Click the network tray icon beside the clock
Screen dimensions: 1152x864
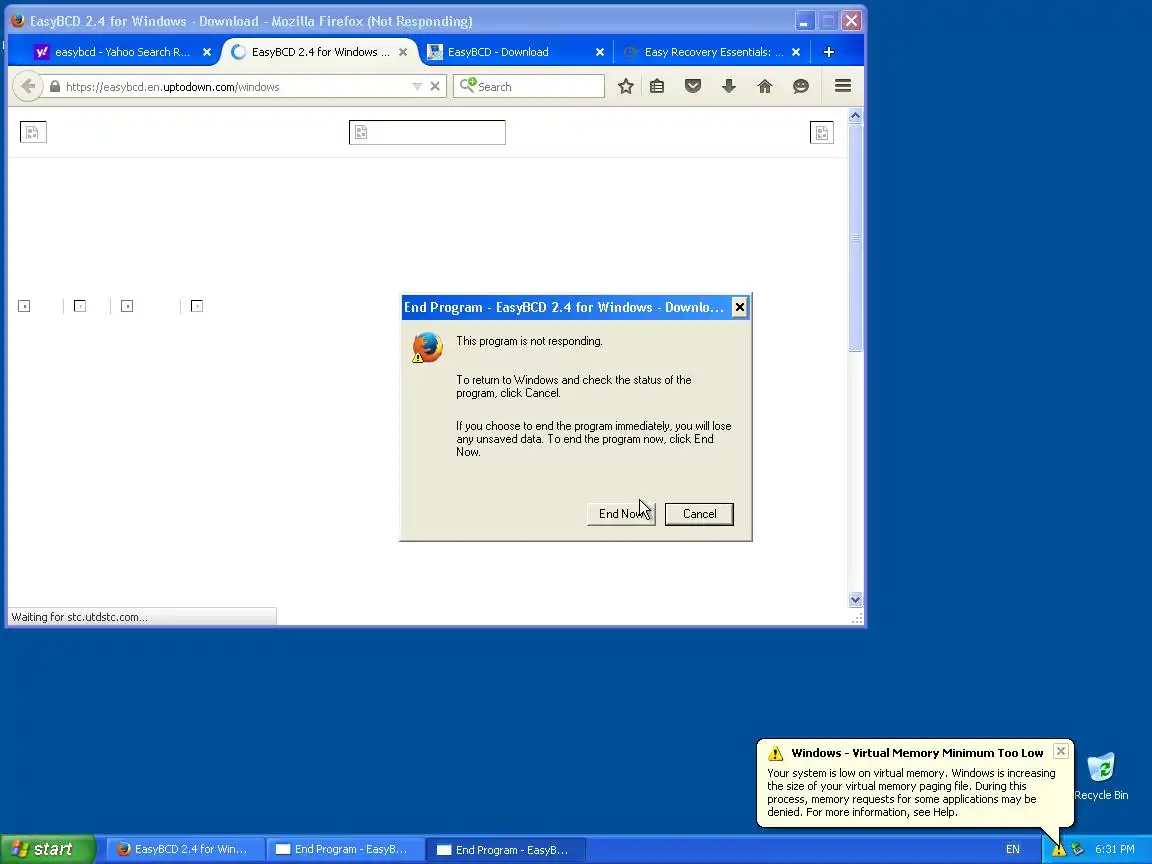pos(1077,849)
